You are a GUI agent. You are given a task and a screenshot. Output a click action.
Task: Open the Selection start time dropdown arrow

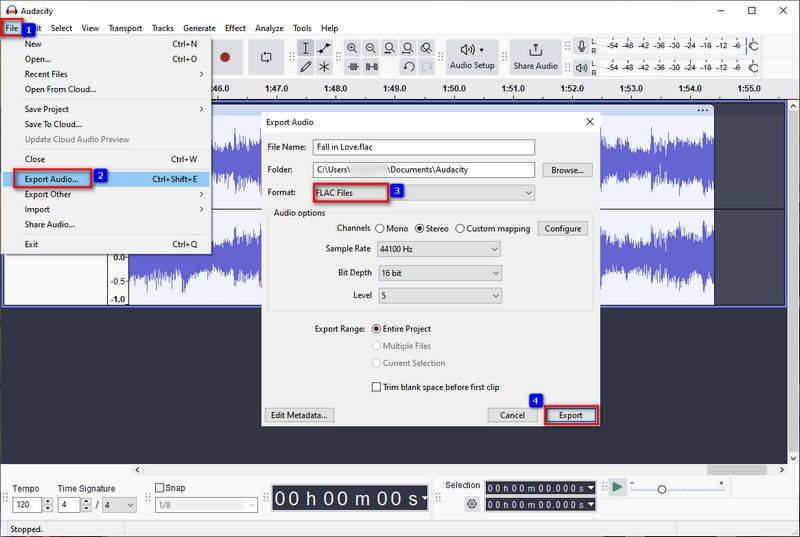point(591,488)
